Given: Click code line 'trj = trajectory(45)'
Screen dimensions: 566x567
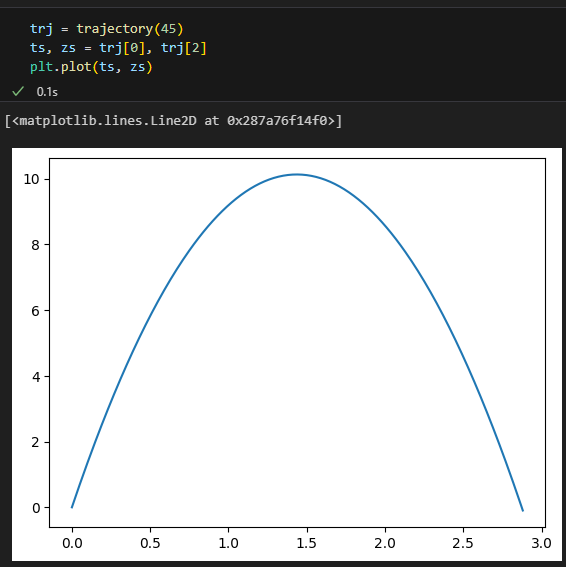Looking at the screenshot, I should tap(107, 29).
